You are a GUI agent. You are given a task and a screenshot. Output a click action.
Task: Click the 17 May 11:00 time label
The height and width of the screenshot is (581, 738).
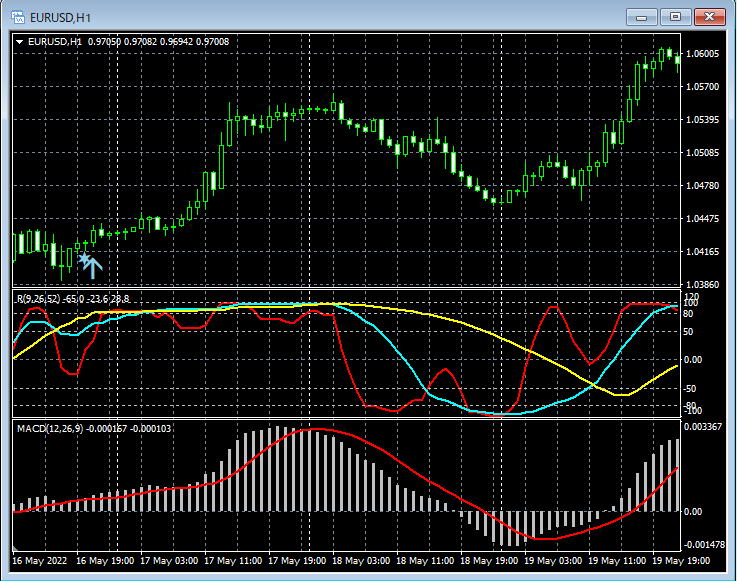[233, 561]
